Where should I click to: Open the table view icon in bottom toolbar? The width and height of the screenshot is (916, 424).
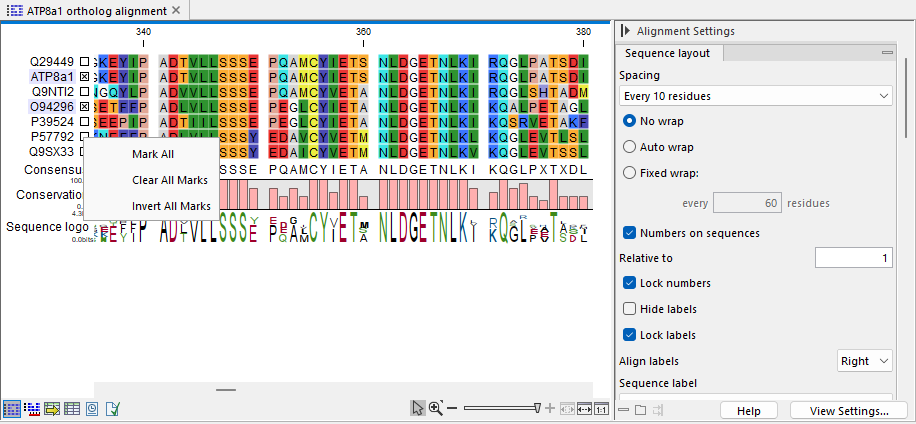point(72,408)
